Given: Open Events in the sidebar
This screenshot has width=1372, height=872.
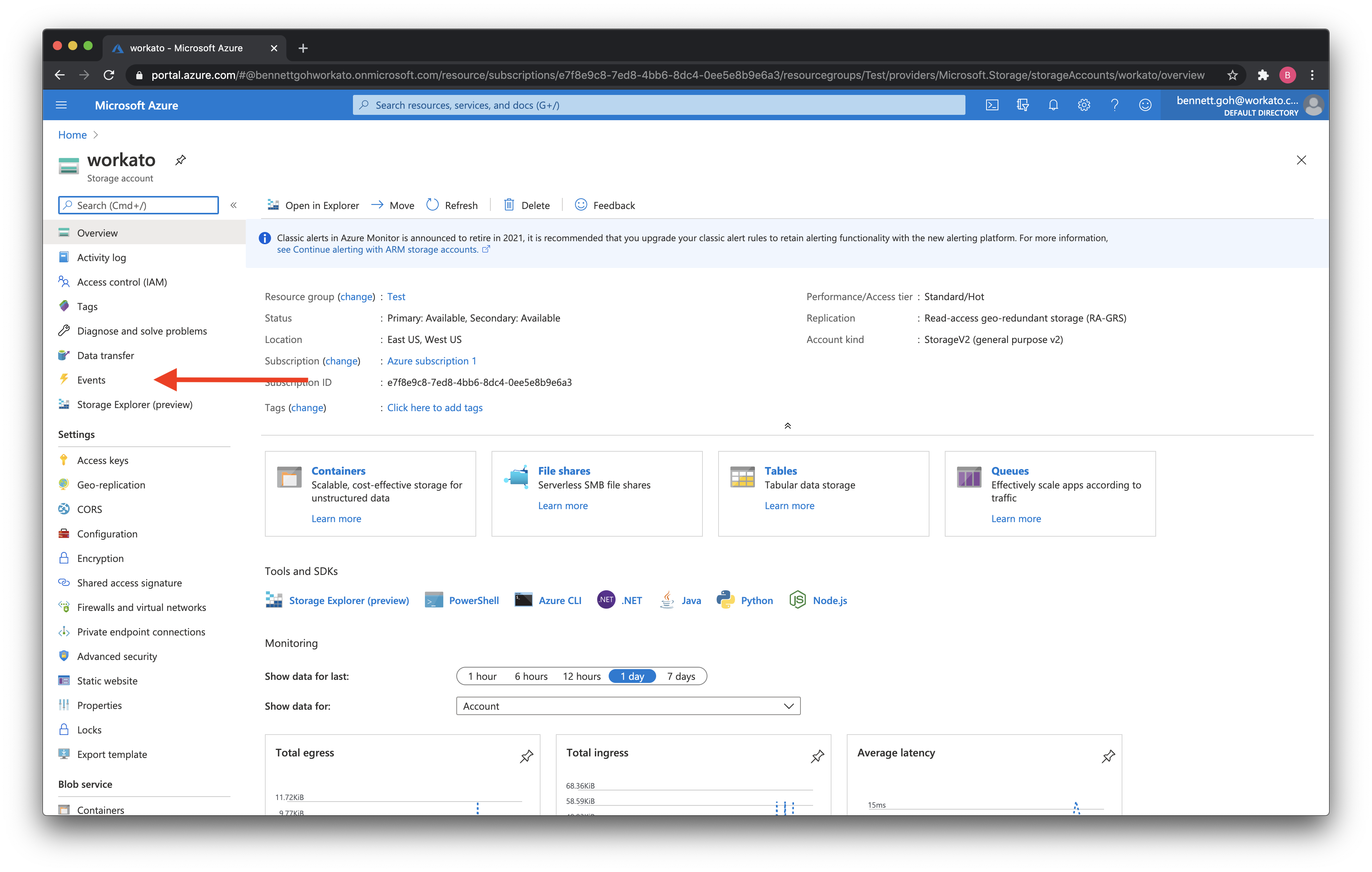Looking at the screenshot, I should coord(91,380).
